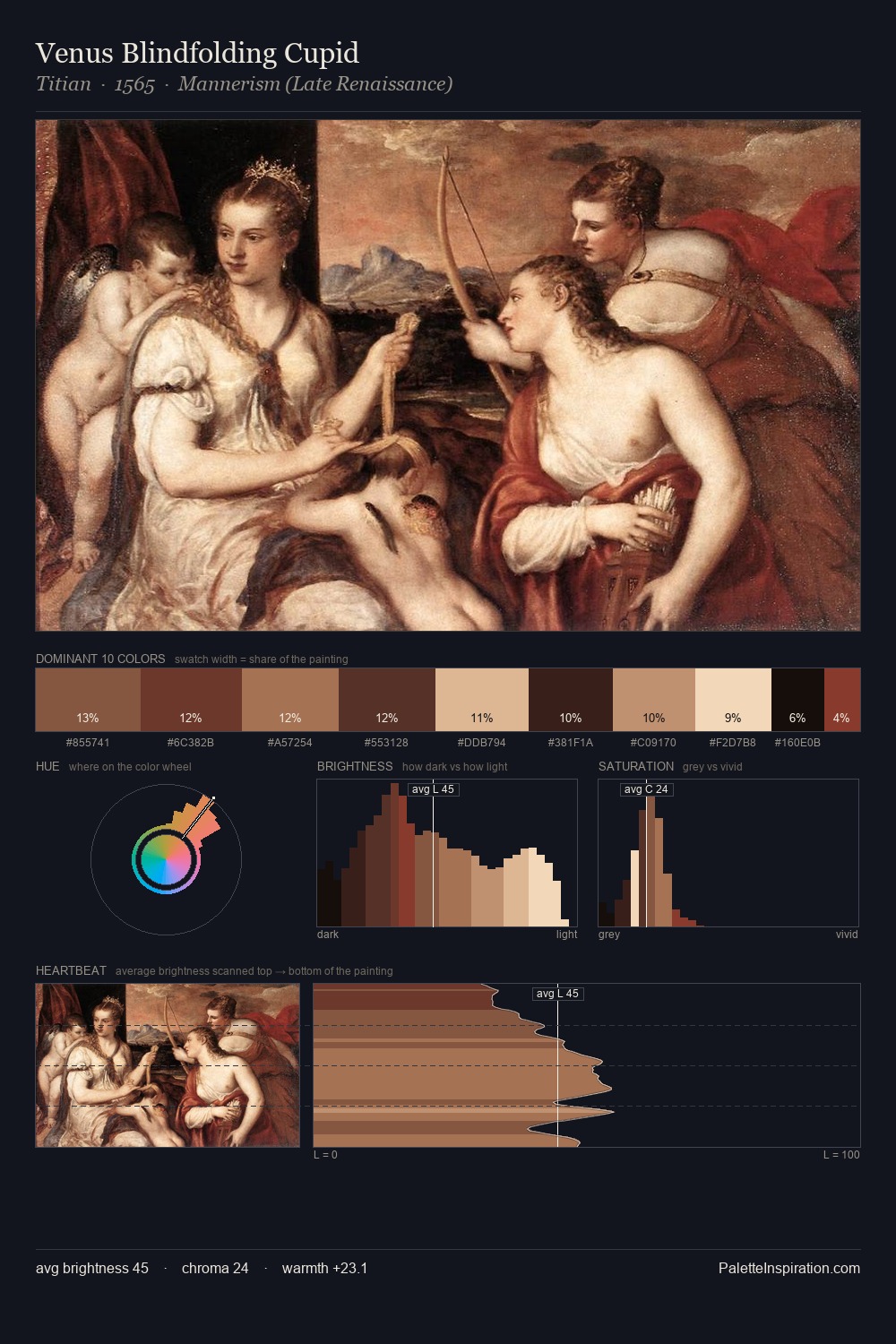Pick the 10% swatch above #C09170
Viewport: 896px width, 1344px height.
(x=654, y=700)
